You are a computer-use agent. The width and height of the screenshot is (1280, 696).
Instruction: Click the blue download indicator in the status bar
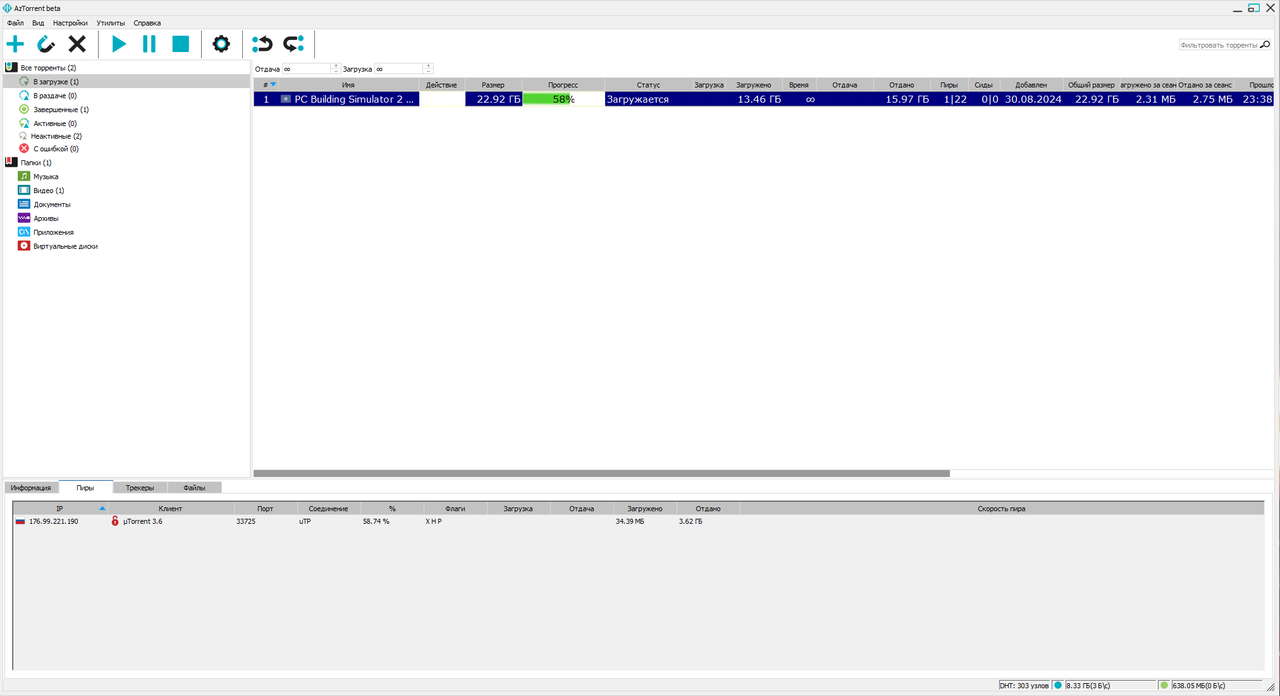[1058, 686]
